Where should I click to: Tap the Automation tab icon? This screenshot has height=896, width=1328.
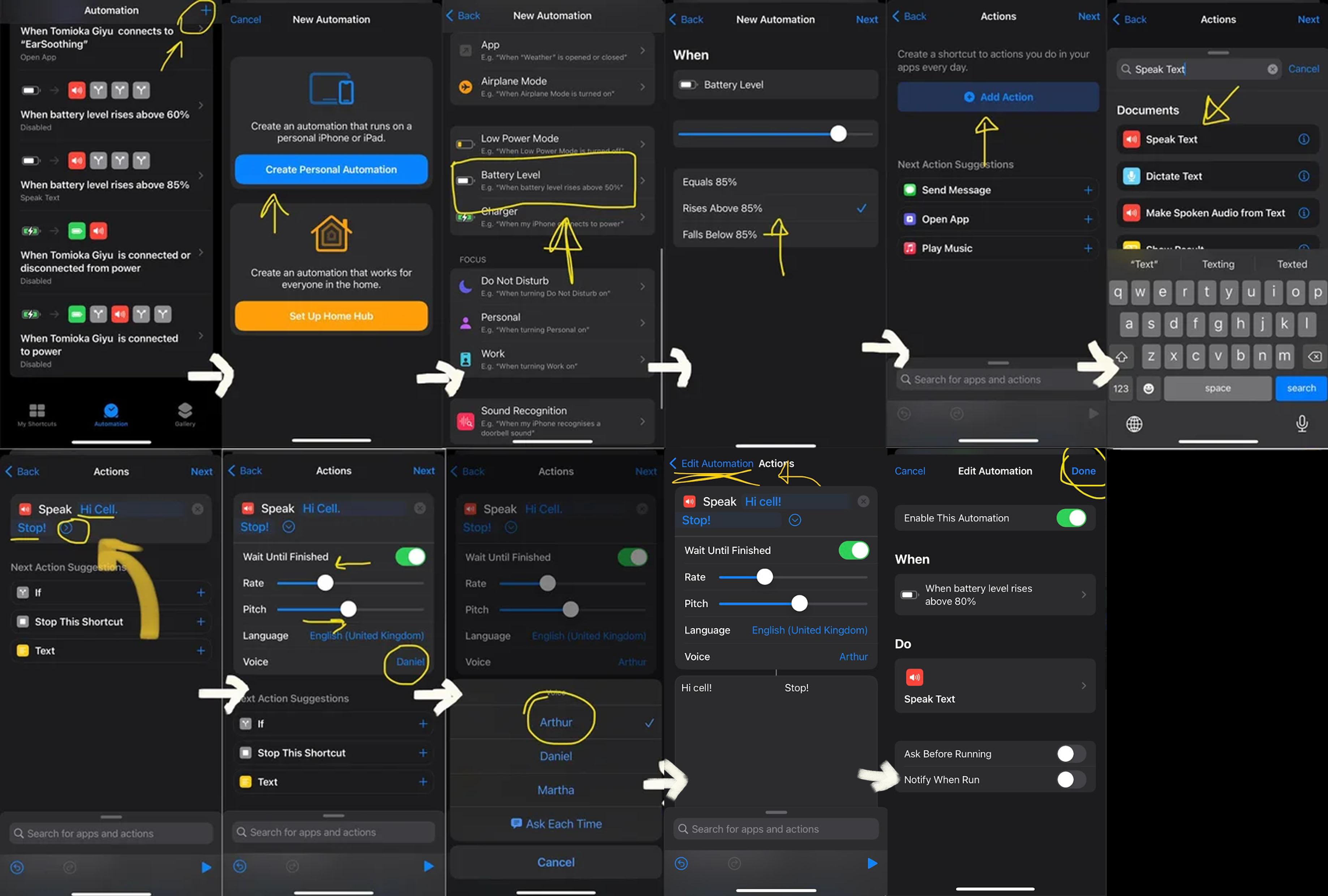click(109, 415)
